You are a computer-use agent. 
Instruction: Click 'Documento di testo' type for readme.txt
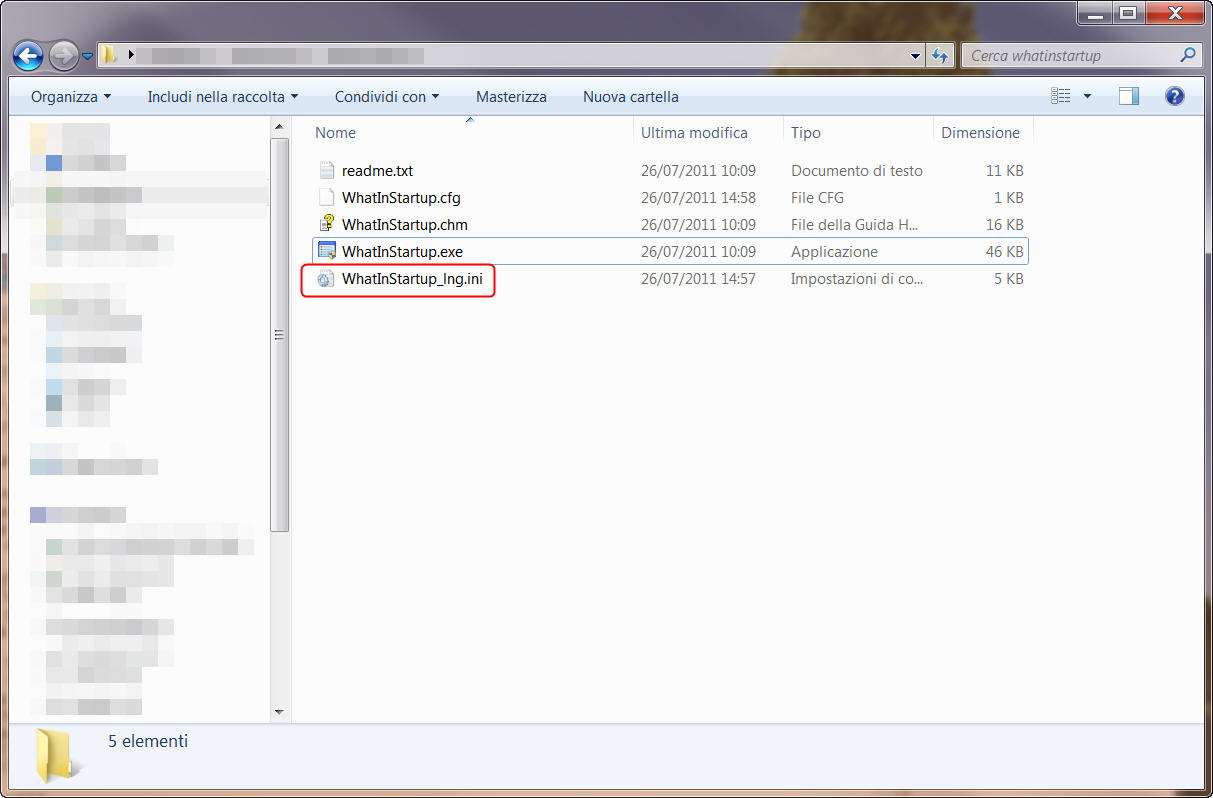[857, 171]
